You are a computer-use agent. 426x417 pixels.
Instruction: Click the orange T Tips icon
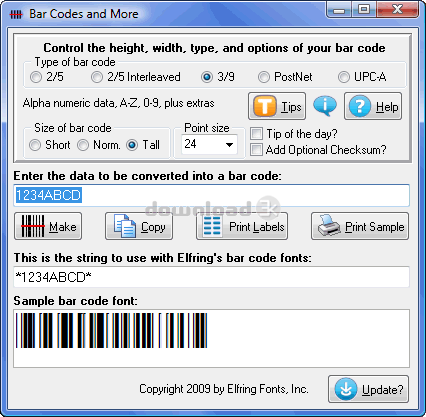point(265,106)
